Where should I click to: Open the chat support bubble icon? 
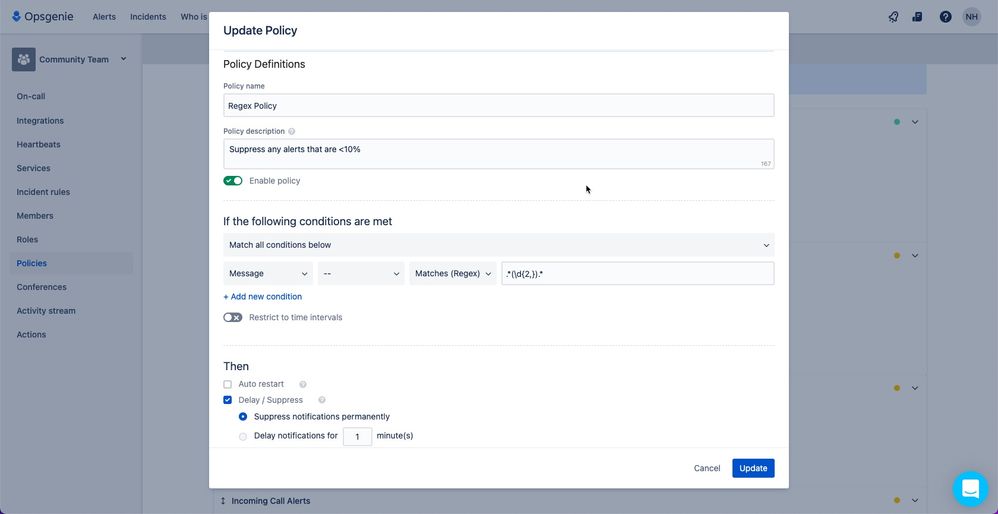pos(970,489)
